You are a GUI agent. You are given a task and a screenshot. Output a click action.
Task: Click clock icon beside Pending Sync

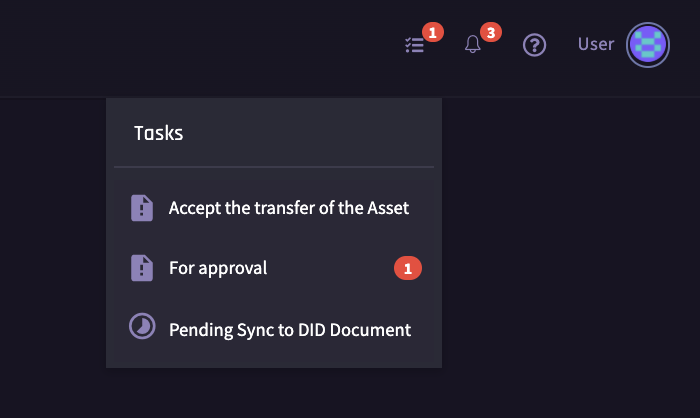[x=143, y=328]
